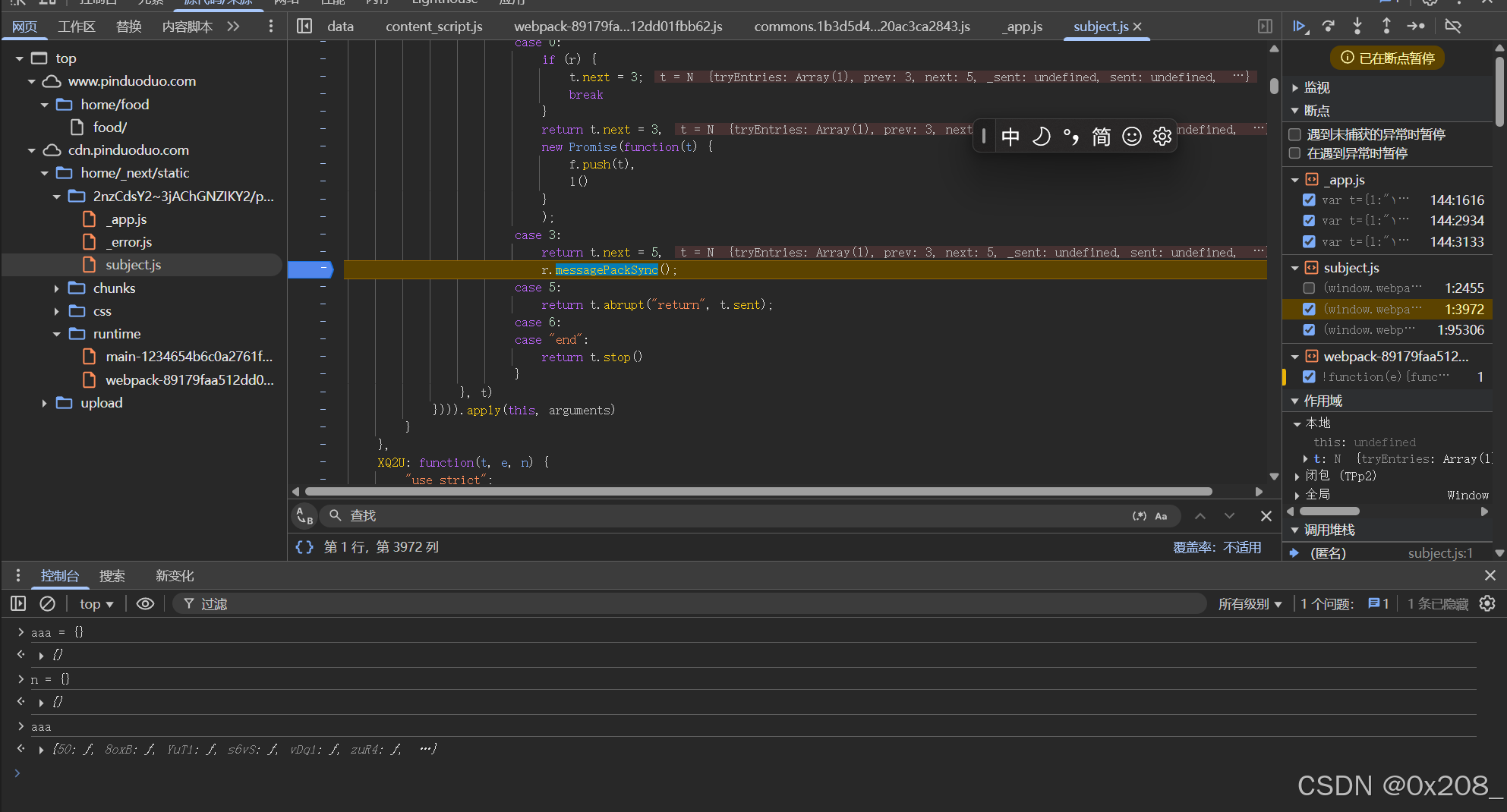The width and height of the screenshot is (1507, 812).
Task: Uncheck _app.js breakpoint at 144:2934
Action: coord(1309,221)
